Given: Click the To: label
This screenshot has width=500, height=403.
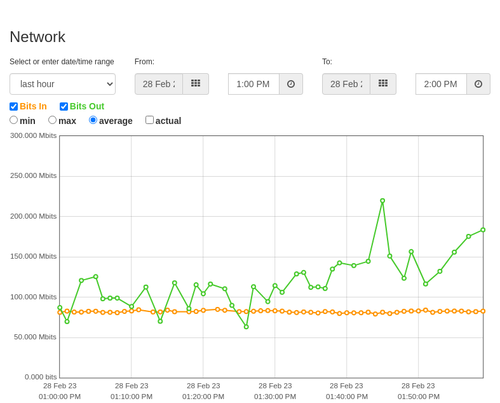Looking at the screenshot, I should point(327,62).
